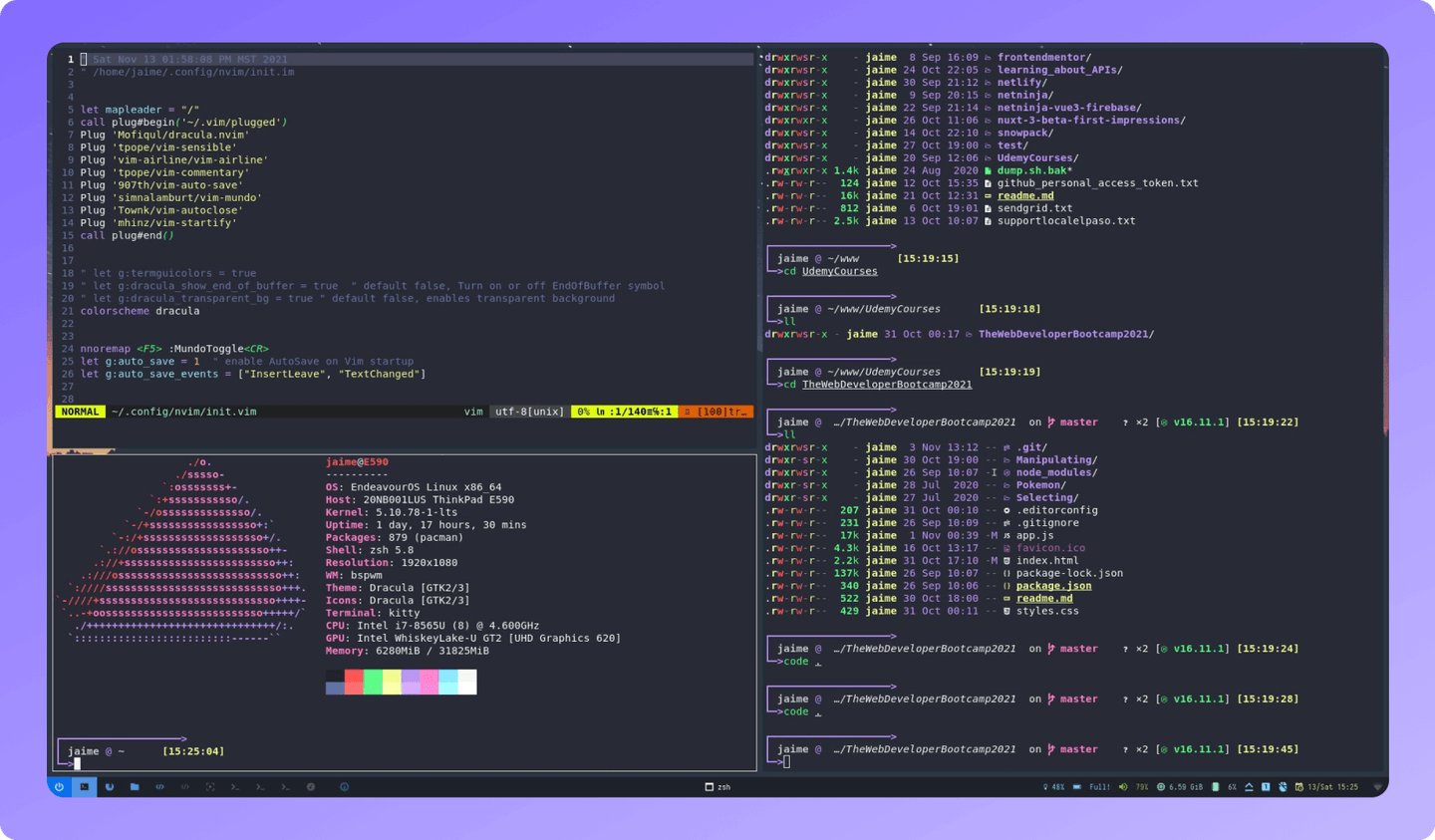Click the red color swatch in neofetch palette

tap(354, 682)
